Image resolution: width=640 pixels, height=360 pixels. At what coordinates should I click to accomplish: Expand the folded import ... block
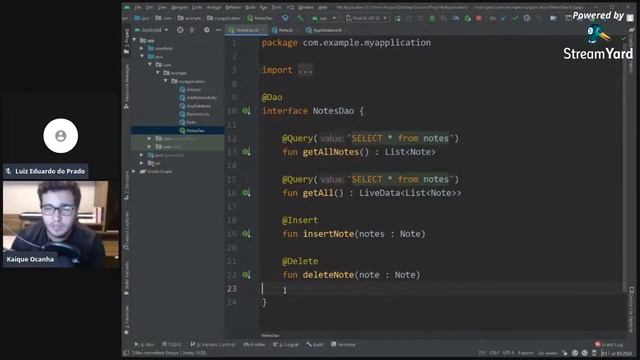(x=305, y=70)
